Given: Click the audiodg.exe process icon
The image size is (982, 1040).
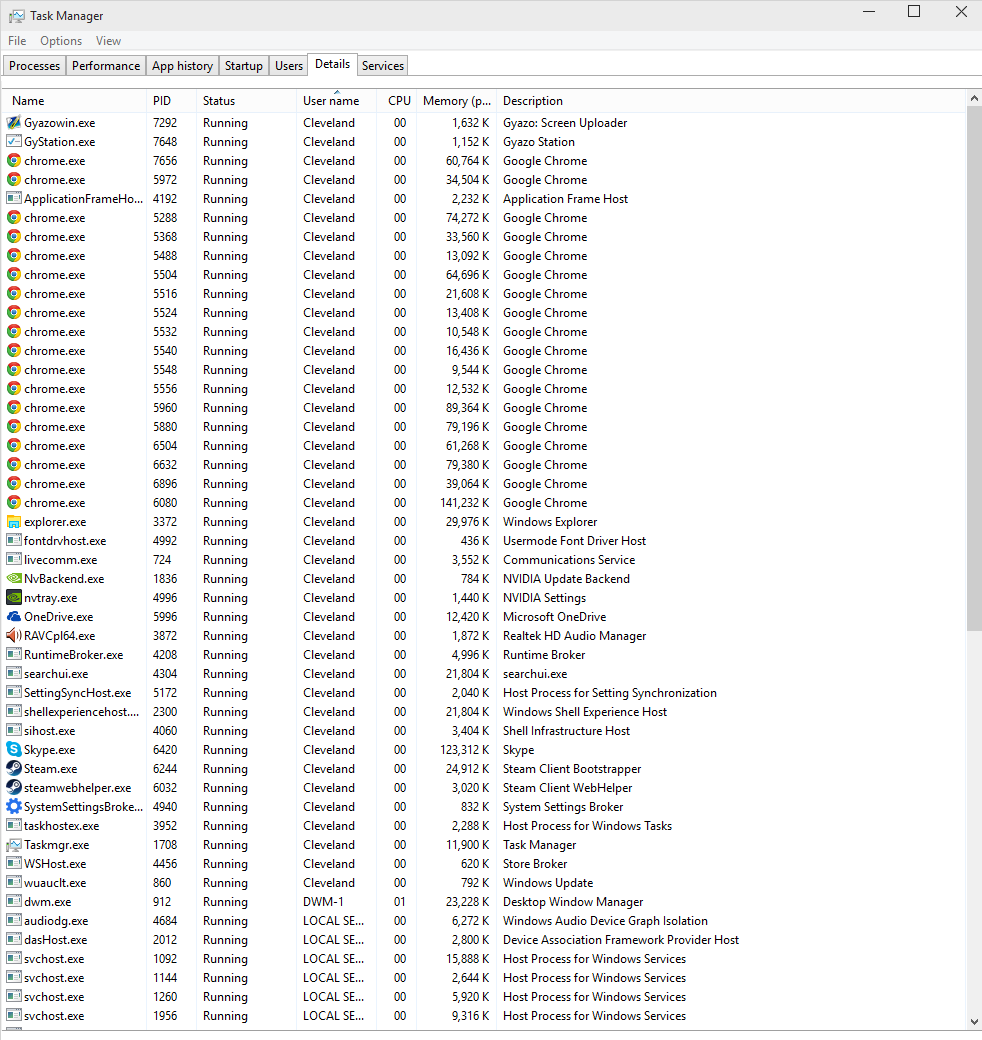Looking at the screenshot, I should tap(14, 921).
